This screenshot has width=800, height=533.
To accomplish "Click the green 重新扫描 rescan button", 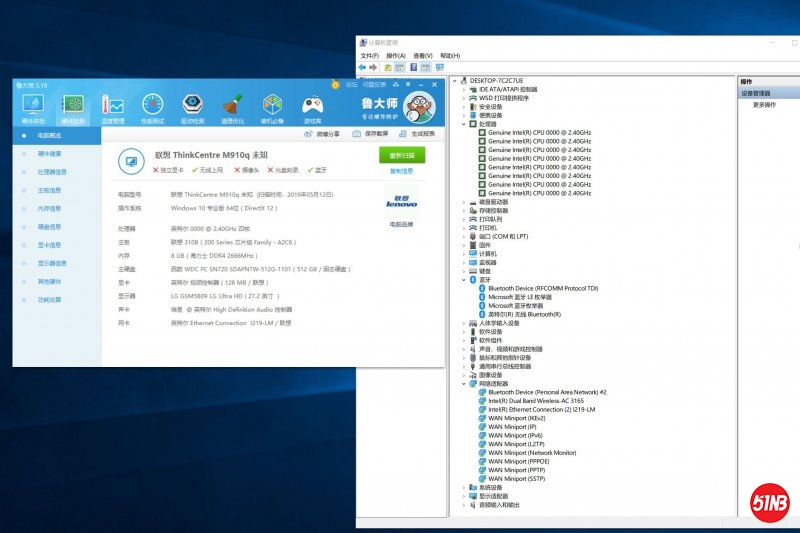I will tap(401, 155).
